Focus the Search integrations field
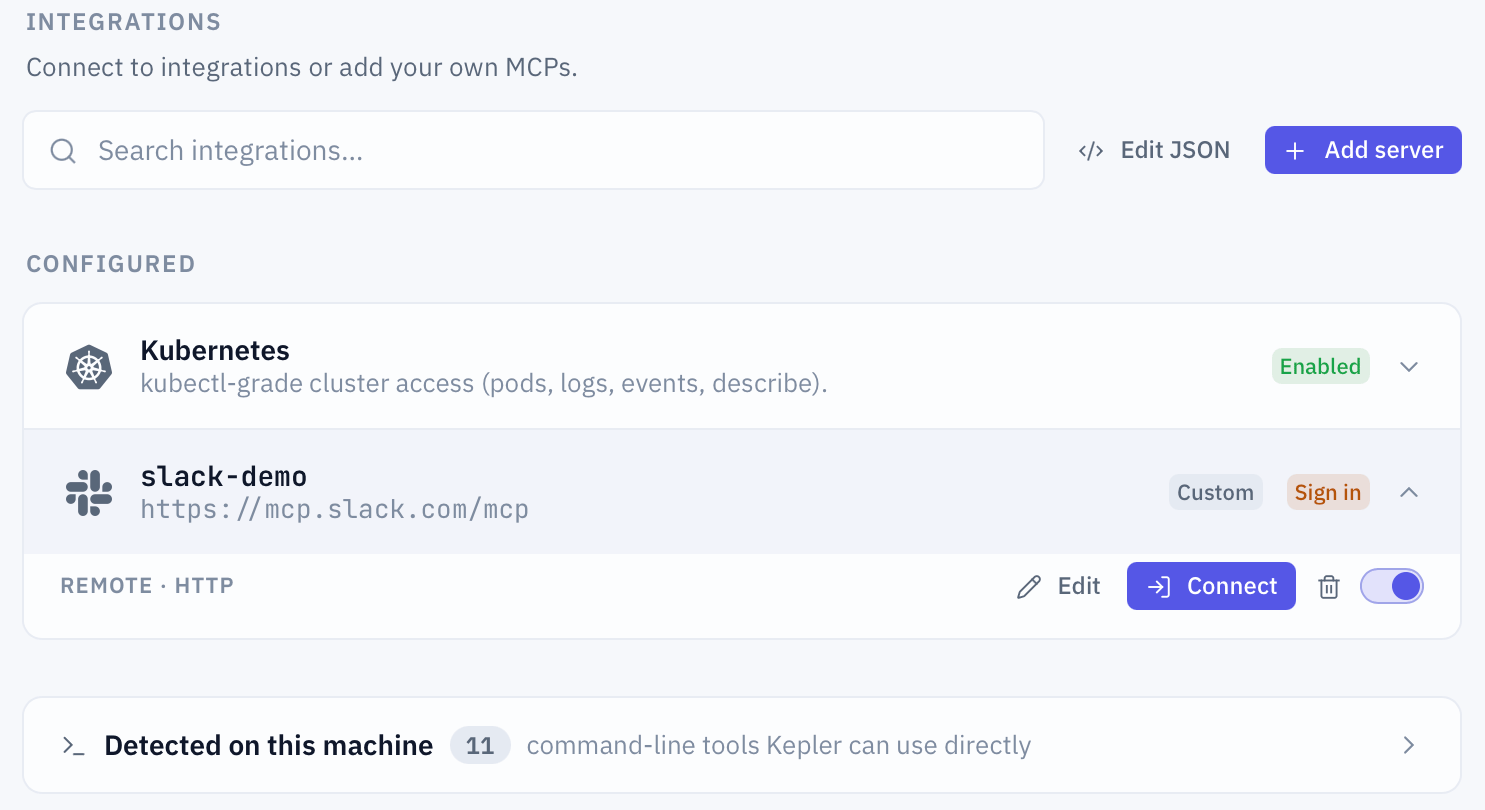The height and width of the screenshot is (810, 1485). pos(533,150)
